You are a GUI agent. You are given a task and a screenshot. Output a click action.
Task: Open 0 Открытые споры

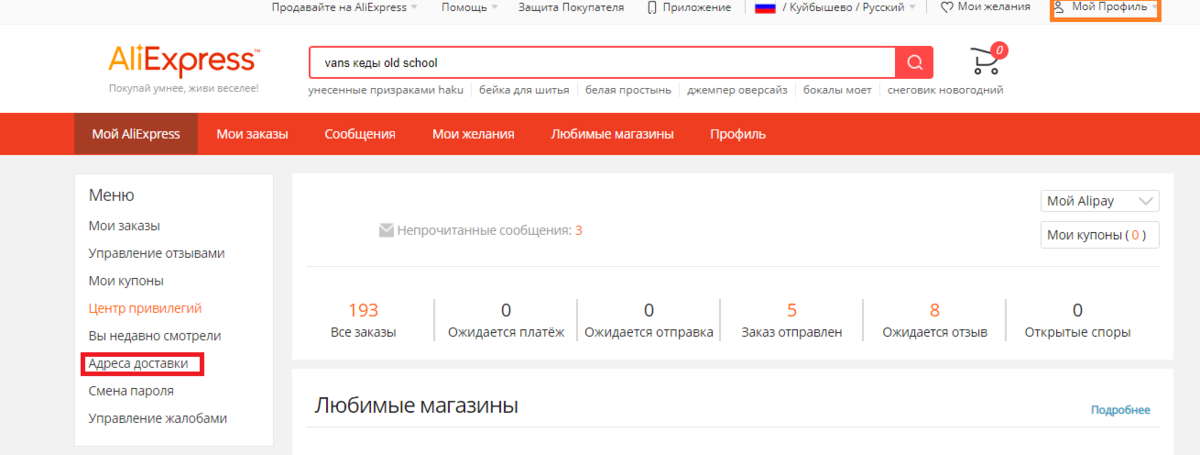click(1078, 320)
